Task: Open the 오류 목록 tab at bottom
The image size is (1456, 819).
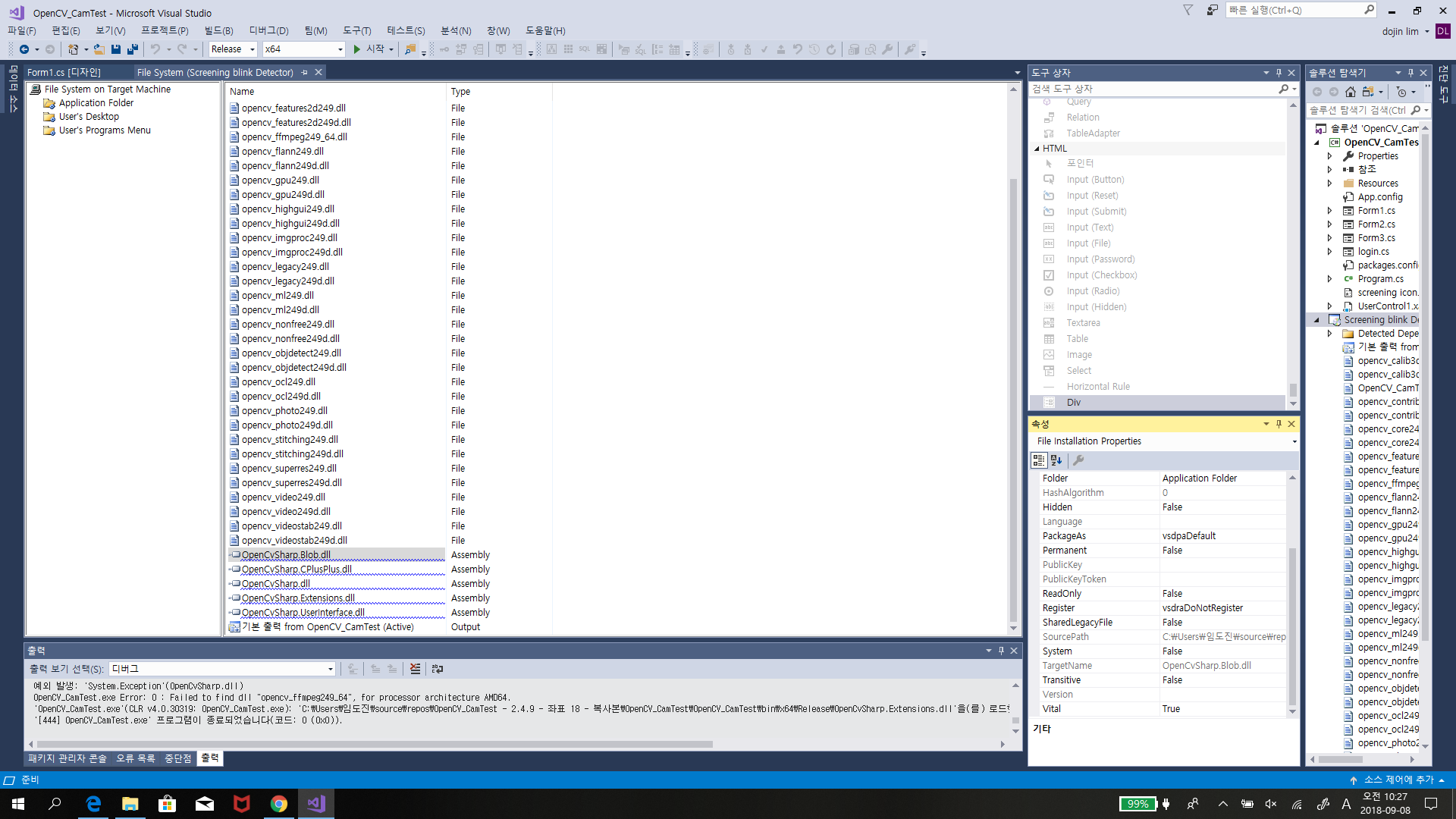Action: 135,758
